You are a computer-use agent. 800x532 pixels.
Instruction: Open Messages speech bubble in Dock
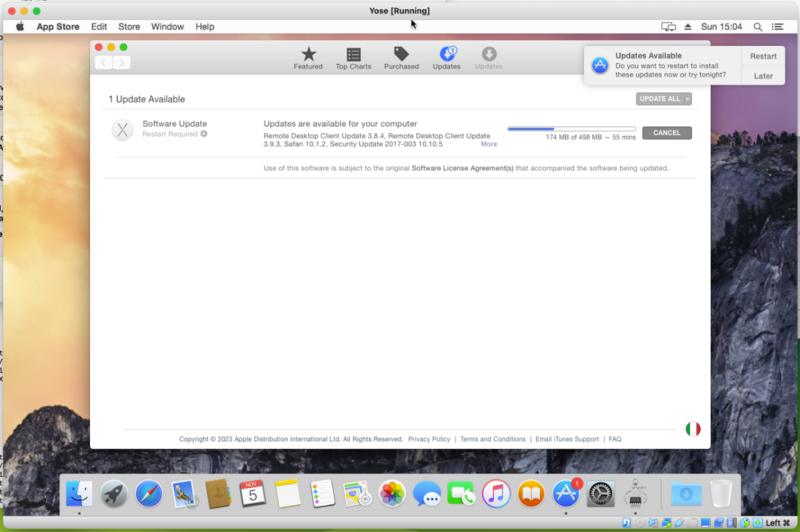tap(427, 494)
